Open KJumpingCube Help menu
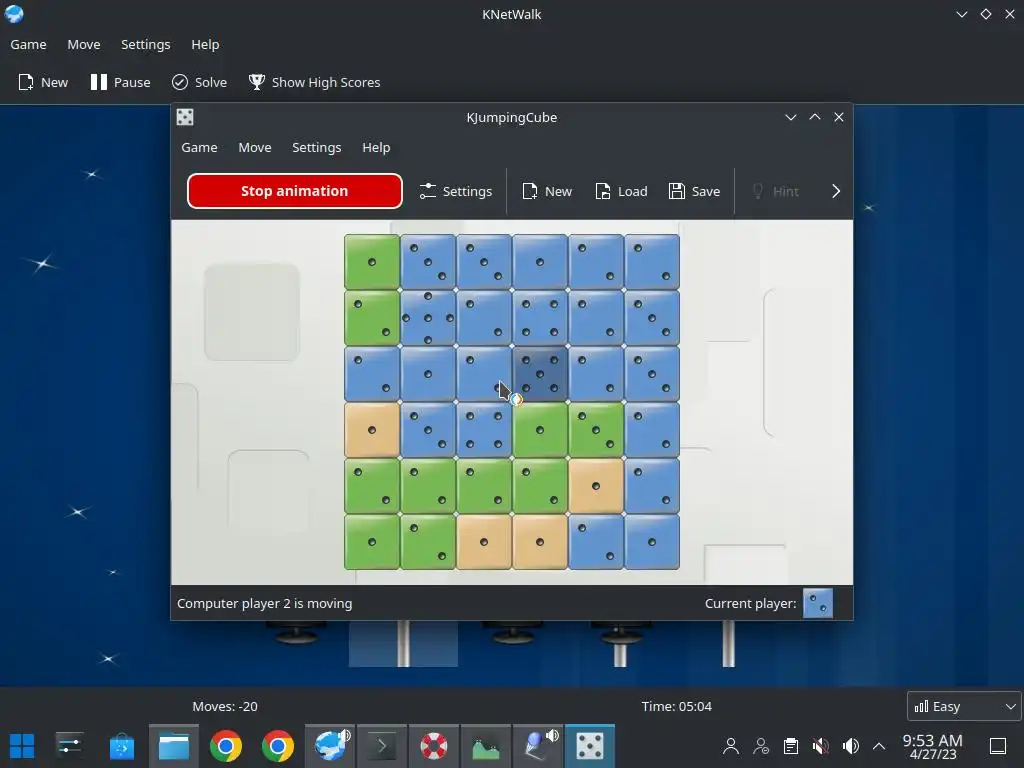Viewport: 1024px width, 768px height. (376, 148)
